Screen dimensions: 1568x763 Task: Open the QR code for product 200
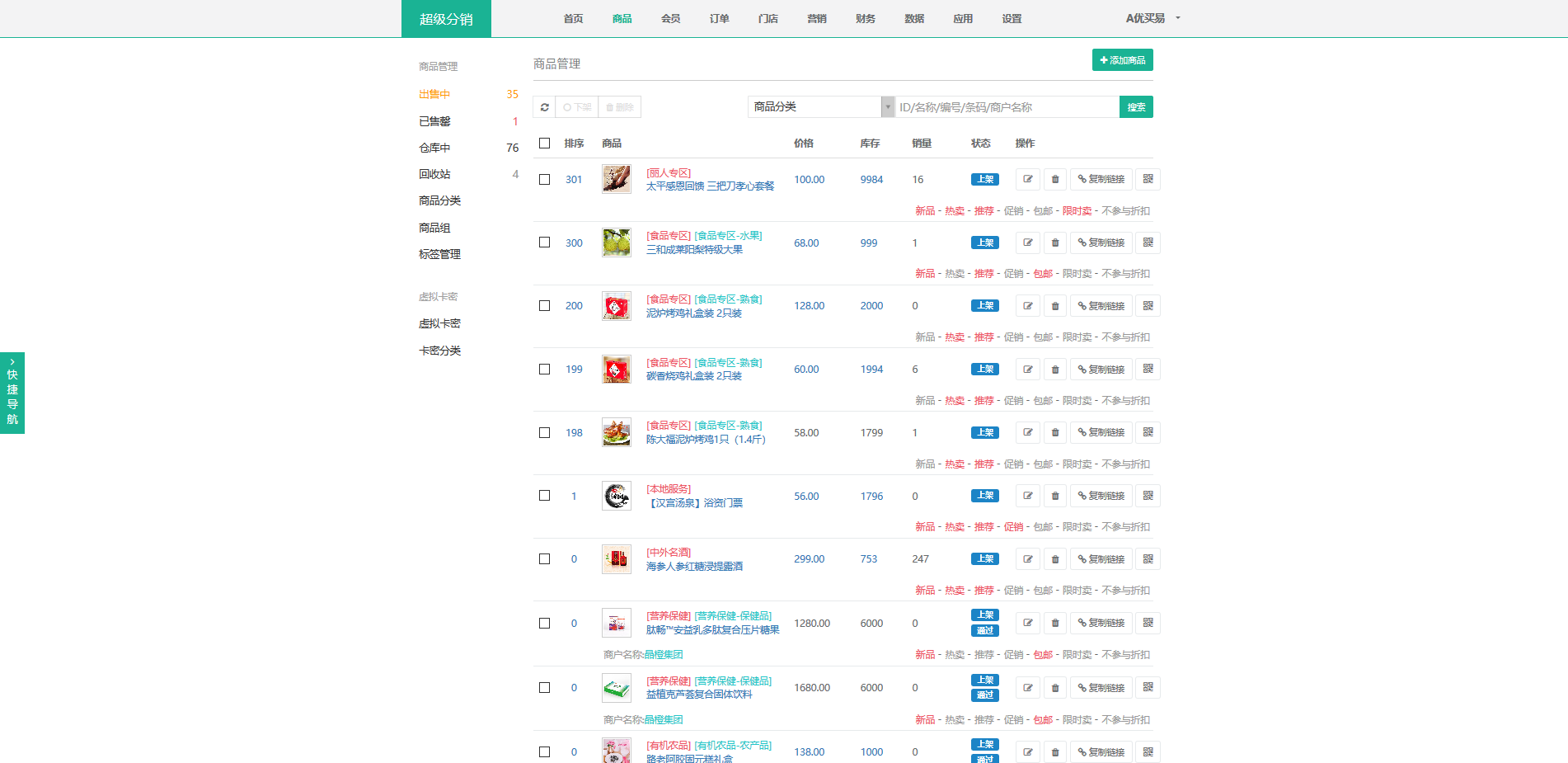(x=1148, y=306)
